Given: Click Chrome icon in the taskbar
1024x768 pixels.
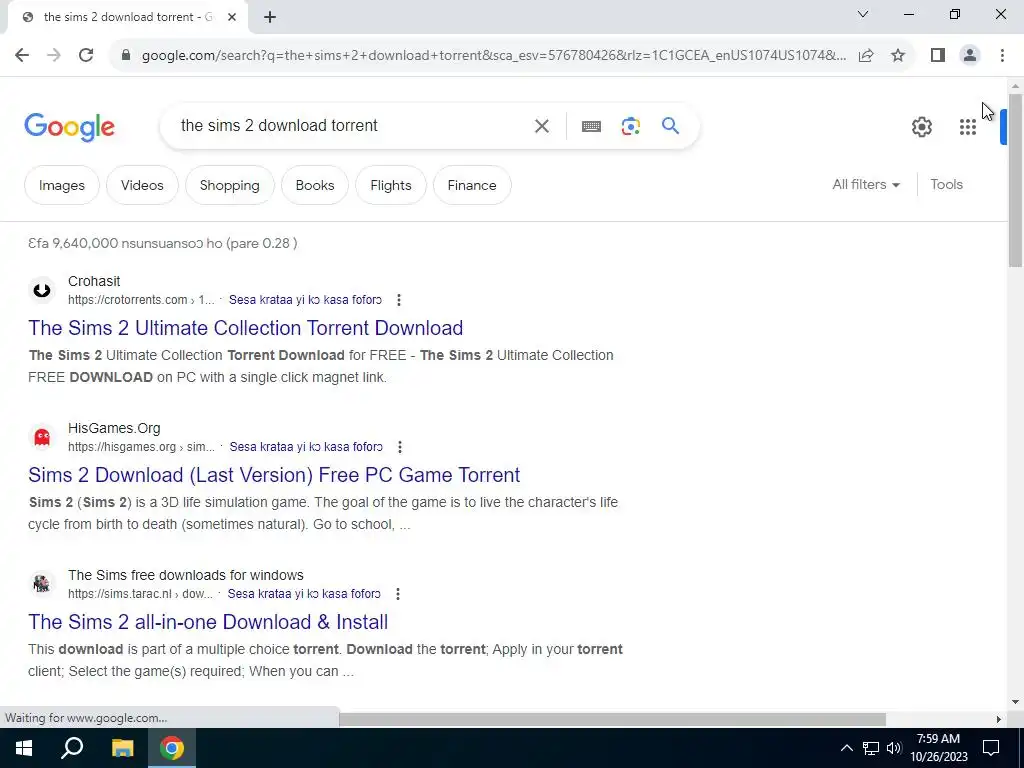Looking at the screenshot, I should (172, 748).
